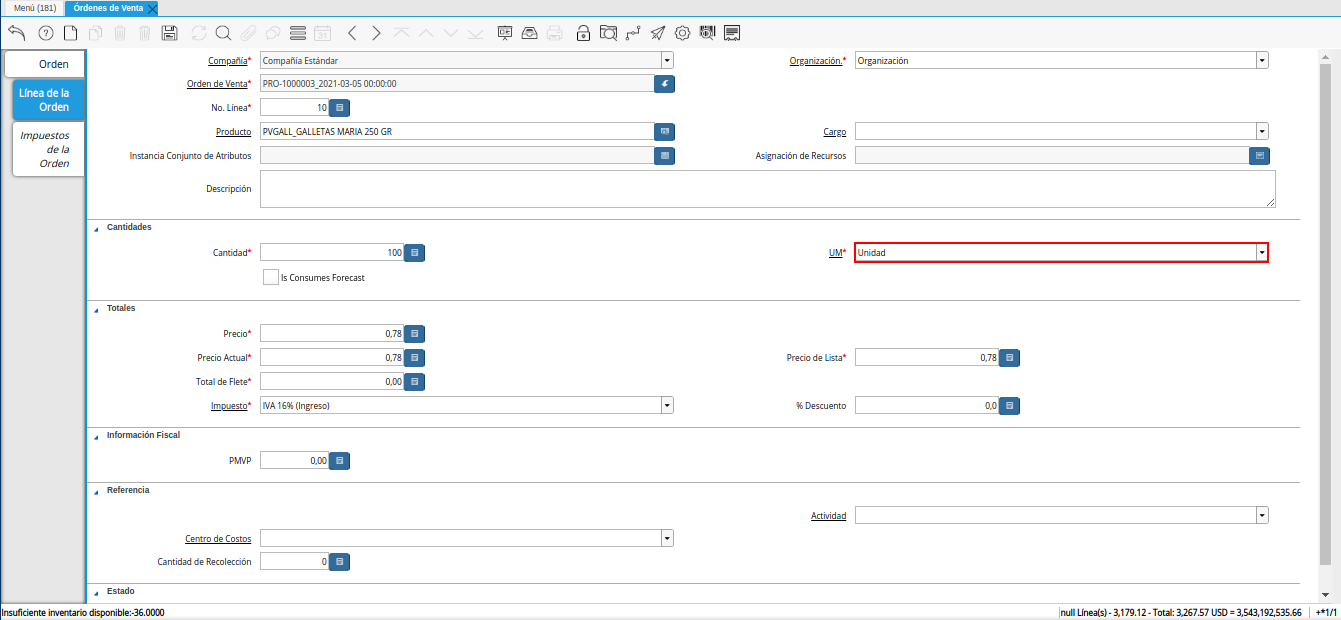
Task: Open the Centro de Costos dropdown
Action: [667, 539]
